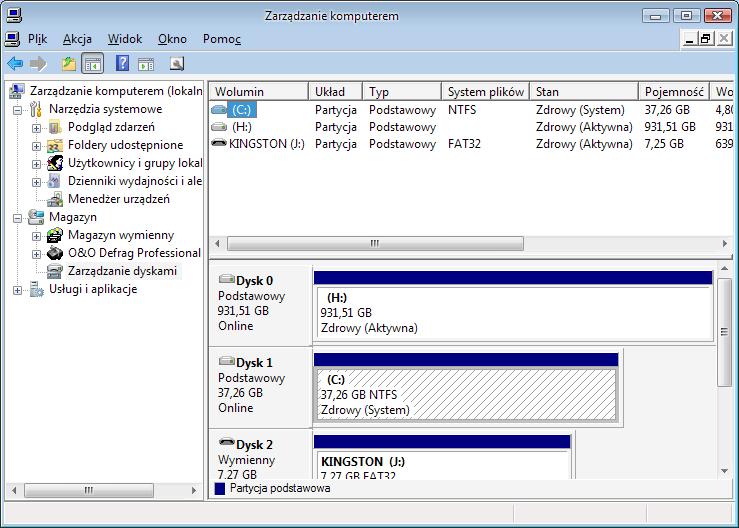Click the Show/Hide Action Pane toolbar icon
Image resolution: width=739 pixels, height=528 pixels.
point(146,63)
